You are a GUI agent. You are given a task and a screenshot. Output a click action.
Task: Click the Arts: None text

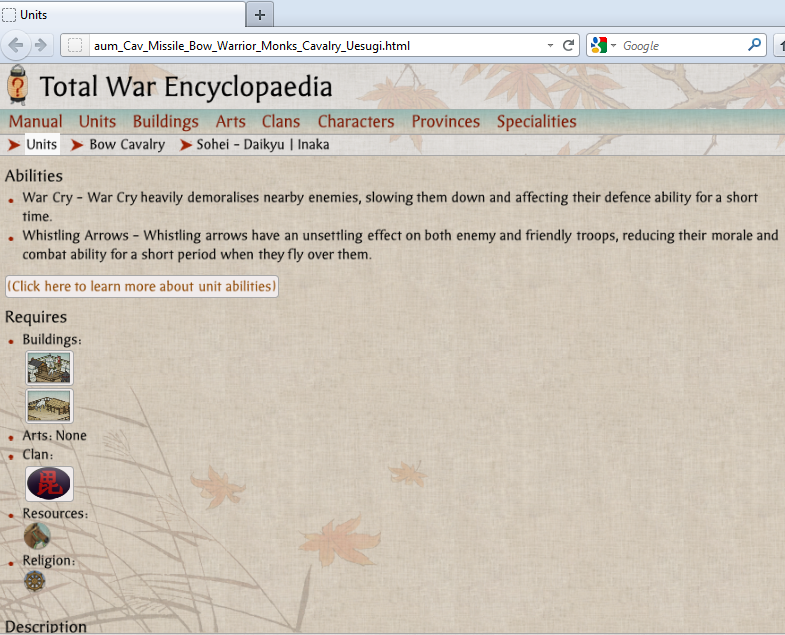click(x=55, y=435)
